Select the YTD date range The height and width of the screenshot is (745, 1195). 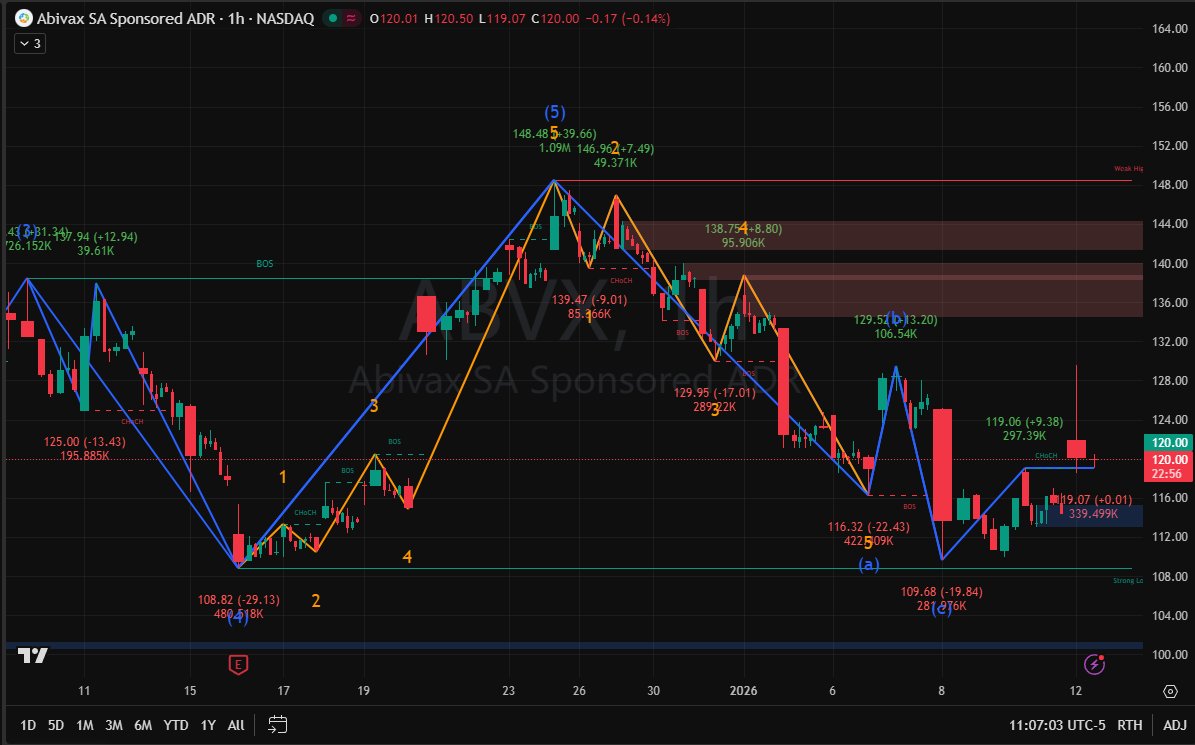[176, 725]
